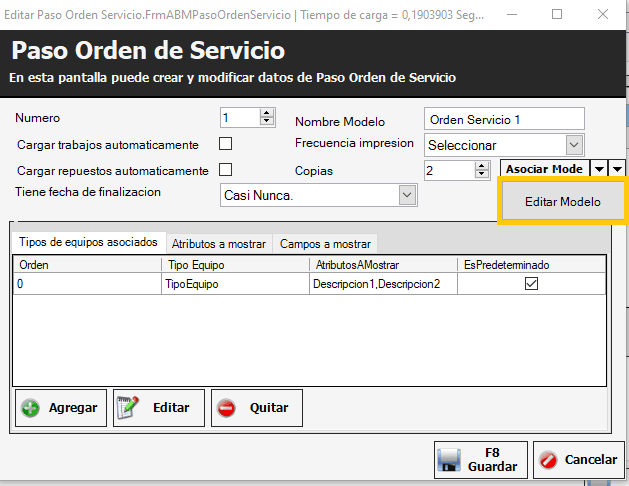Image resolution: width=629 pixels, height=486 pixels.
Task: Enable Cargar trabajos automaticamente checkbox
Action: (x=225, y=144)
